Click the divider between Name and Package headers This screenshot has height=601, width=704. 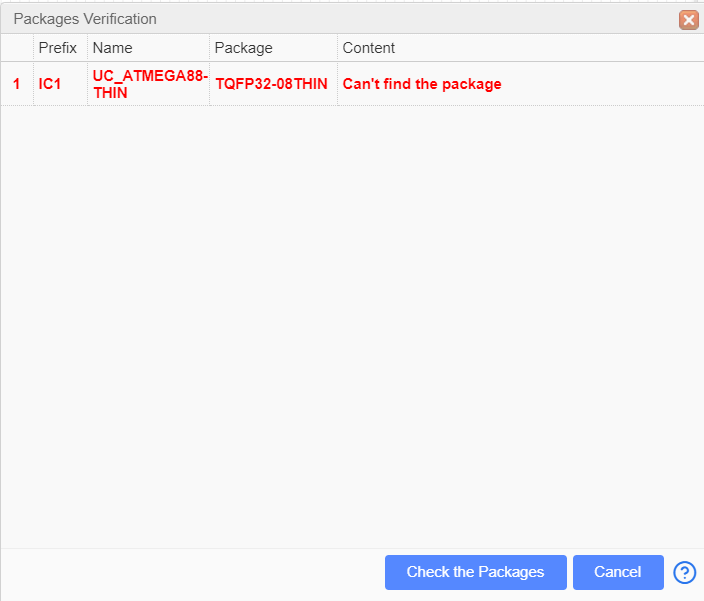(x=210, y=48)
